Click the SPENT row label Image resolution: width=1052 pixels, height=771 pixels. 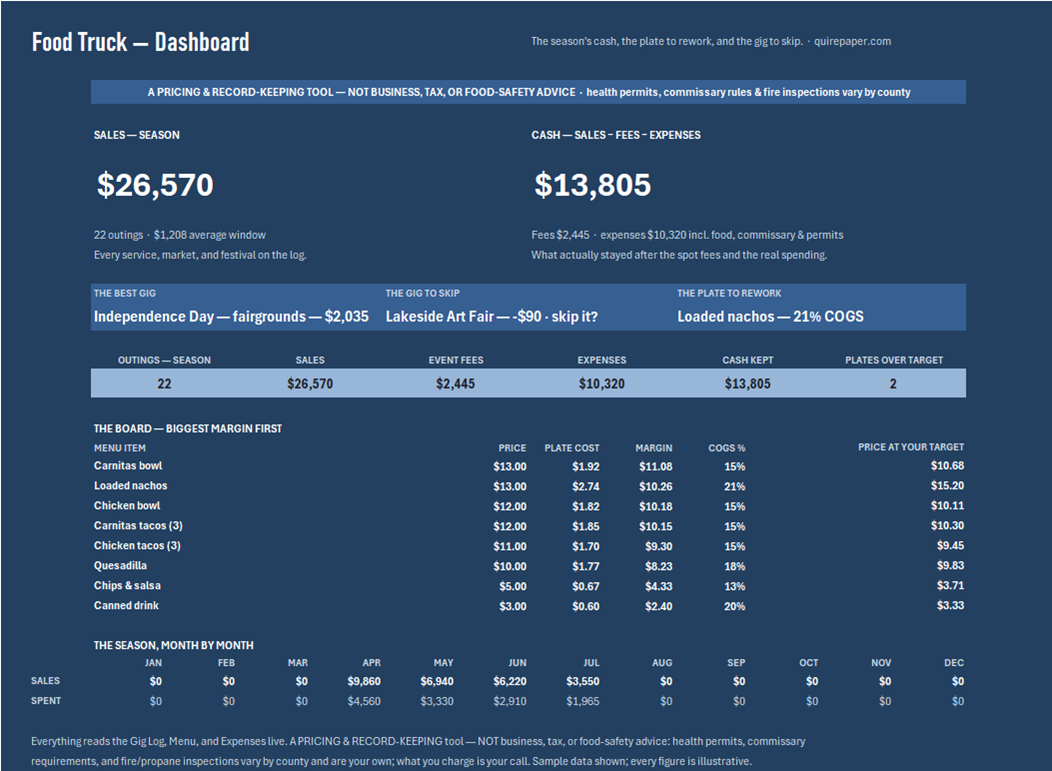click(46, 701)
